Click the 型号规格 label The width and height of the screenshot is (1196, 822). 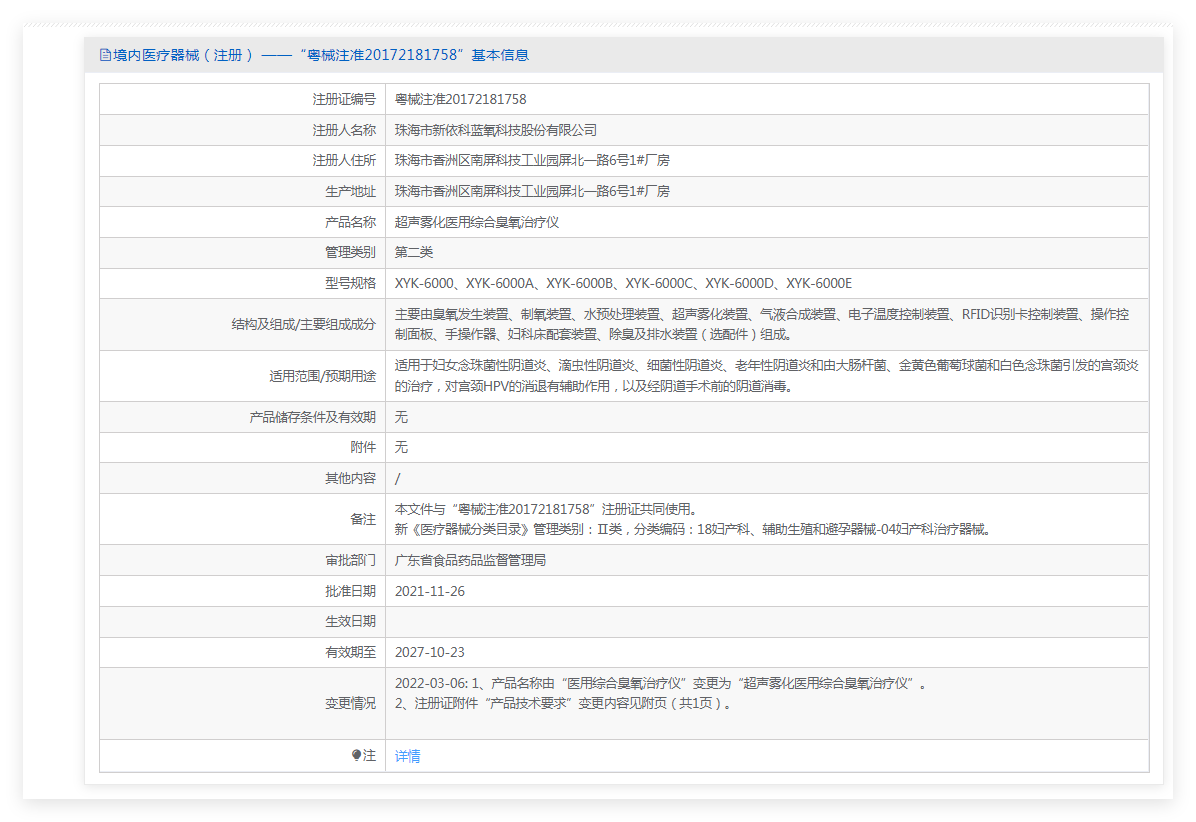coord(350,283)
